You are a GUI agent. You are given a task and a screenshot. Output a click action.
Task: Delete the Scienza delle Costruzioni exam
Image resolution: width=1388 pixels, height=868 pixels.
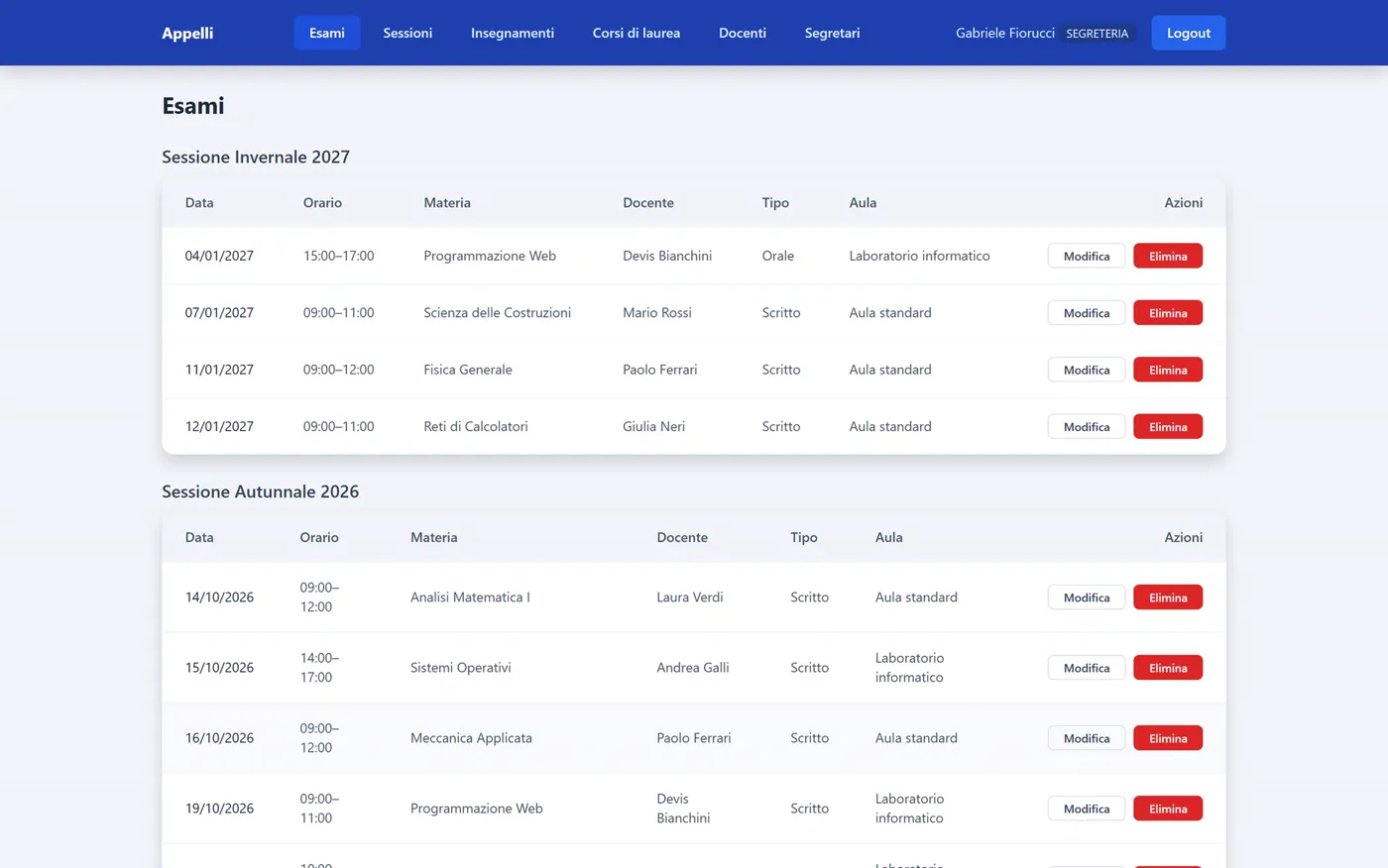click(x=1168, y=313)
